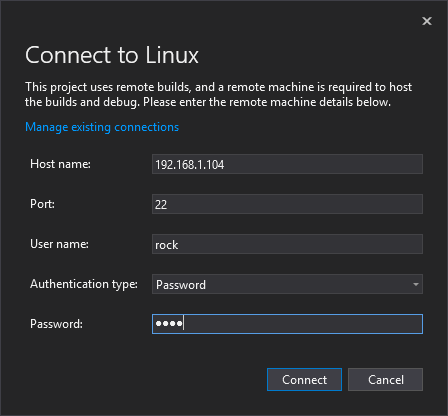
Task: Select the User name field containing rock
Action: [x=287, y=244]
